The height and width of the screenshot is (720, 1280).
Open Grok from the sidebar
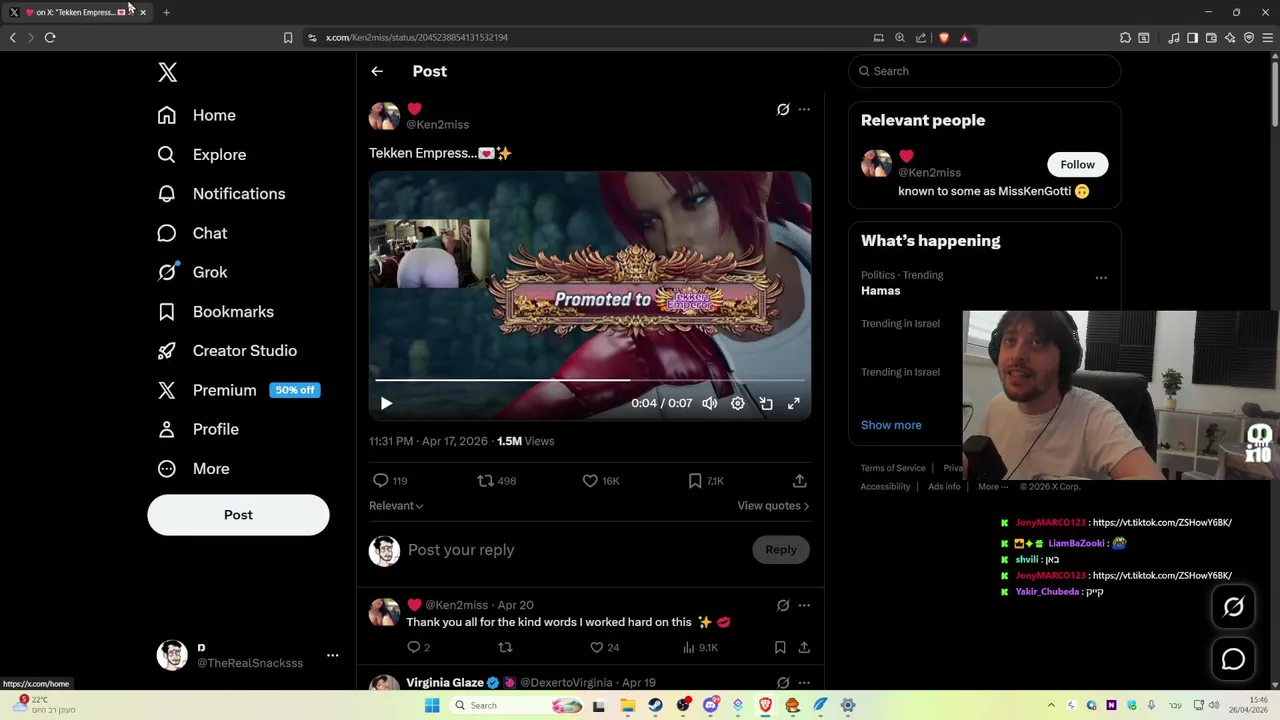[192, 272]
